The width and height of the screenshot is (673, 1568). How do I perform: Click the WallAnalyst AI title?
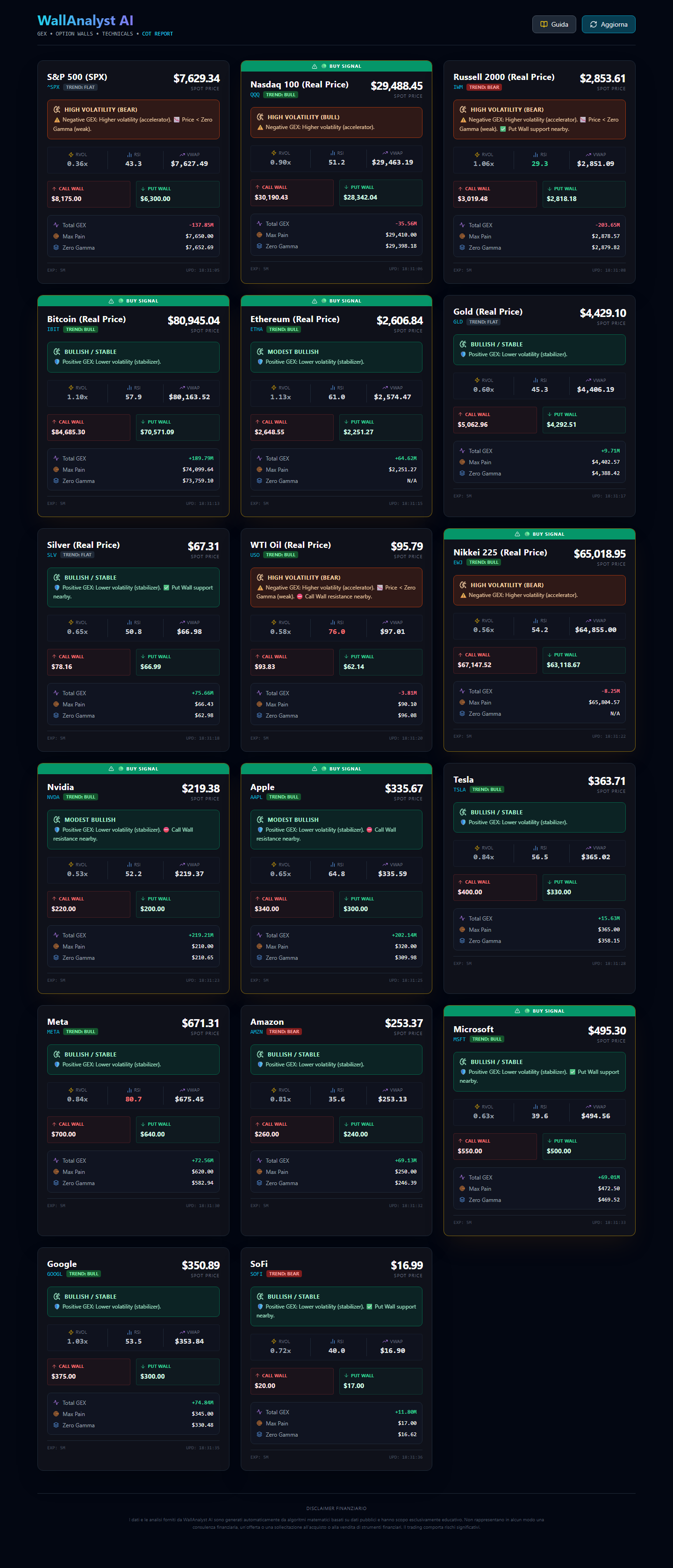point(85,21)
